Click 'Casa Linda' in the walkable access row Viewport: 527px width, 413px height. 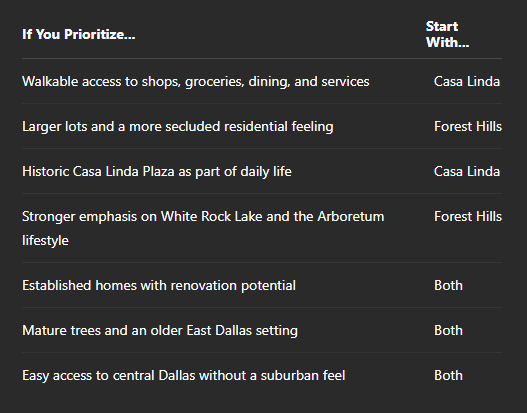[x=467, y=81]
